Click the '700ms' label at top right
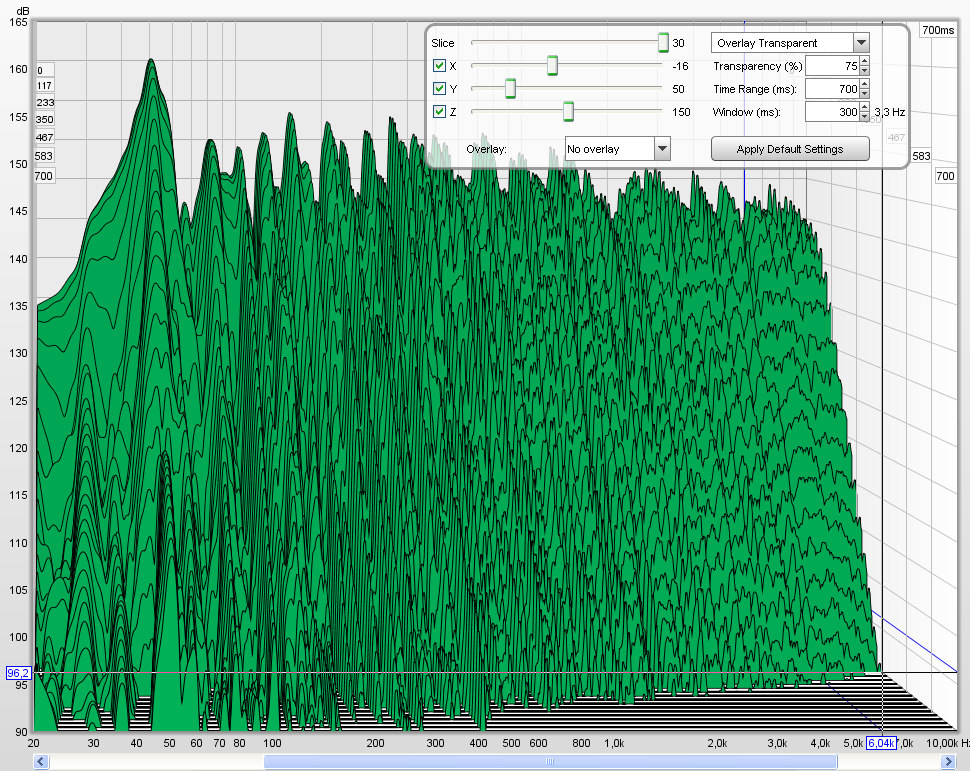 938,30
